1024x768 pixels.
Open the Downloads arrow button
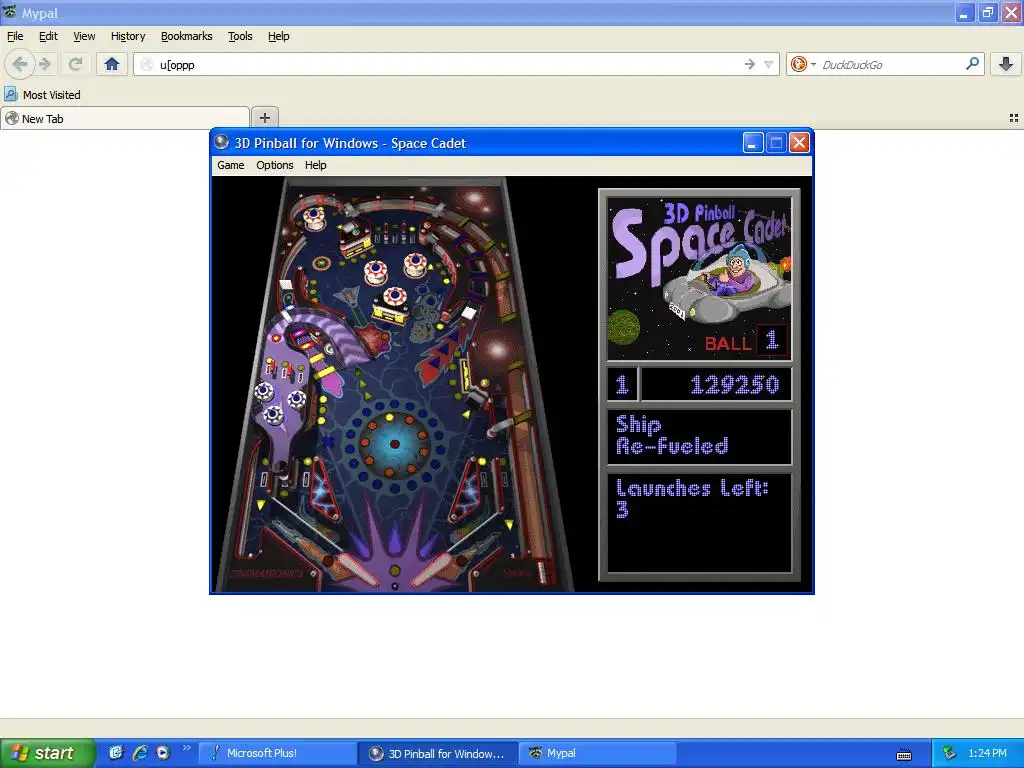(1006, 63)
